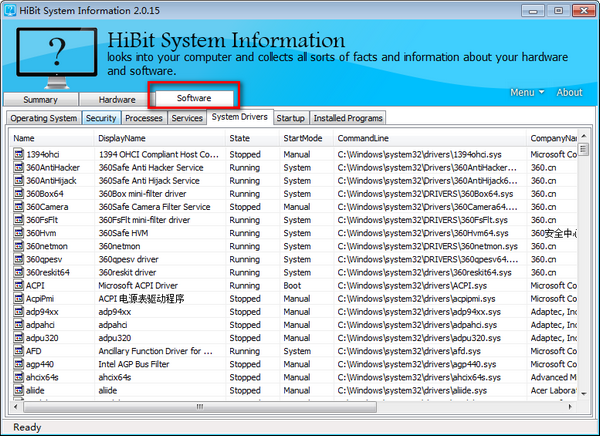Switch to the Summary tab
600x436 pixels.
coord(41,100)
